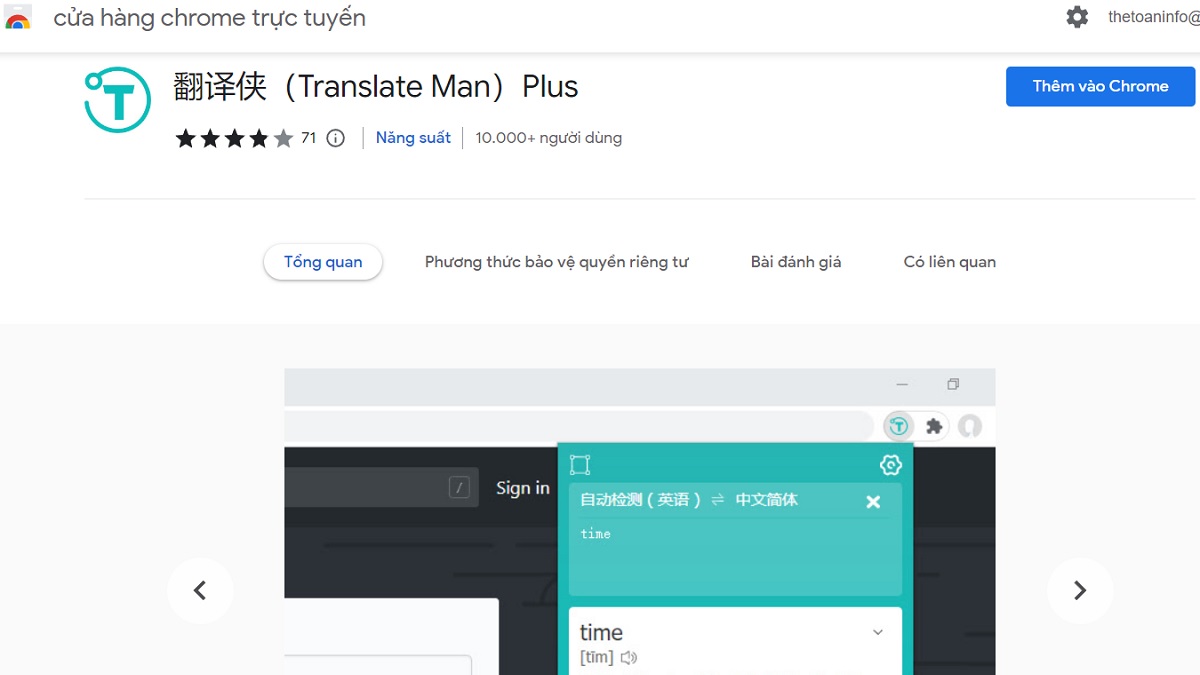Open Phương thức bảo vệ quyền riêng tư tab
The height and width of the screenshot is (675, 1200).
click(557, 262)
